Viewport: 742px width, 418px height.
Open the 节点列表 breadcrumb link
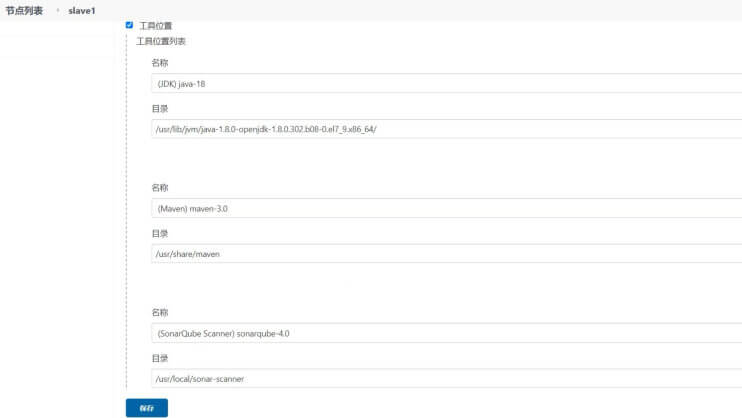[24, 10]
